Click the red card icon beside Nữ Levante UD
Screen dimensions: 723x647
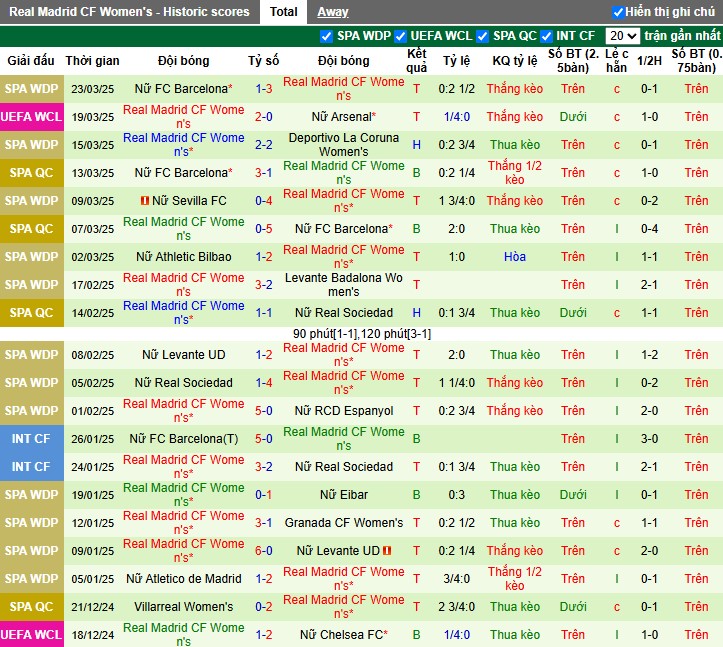(387, 550)
